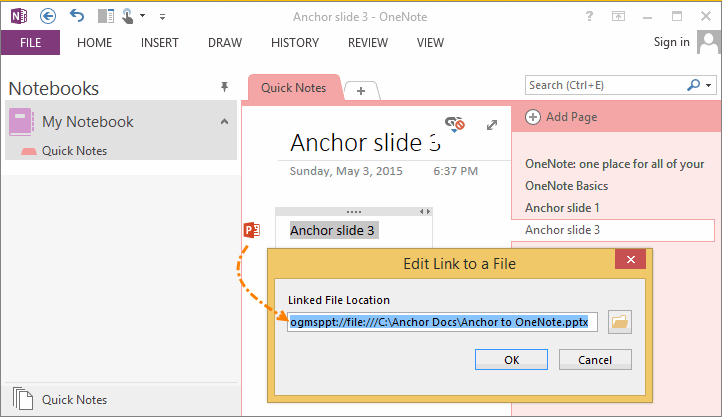Image resolution: width=722 pixels, height=417 pixels.
Task: Click the page title Anchor slide 3
Action: (365, 143)
